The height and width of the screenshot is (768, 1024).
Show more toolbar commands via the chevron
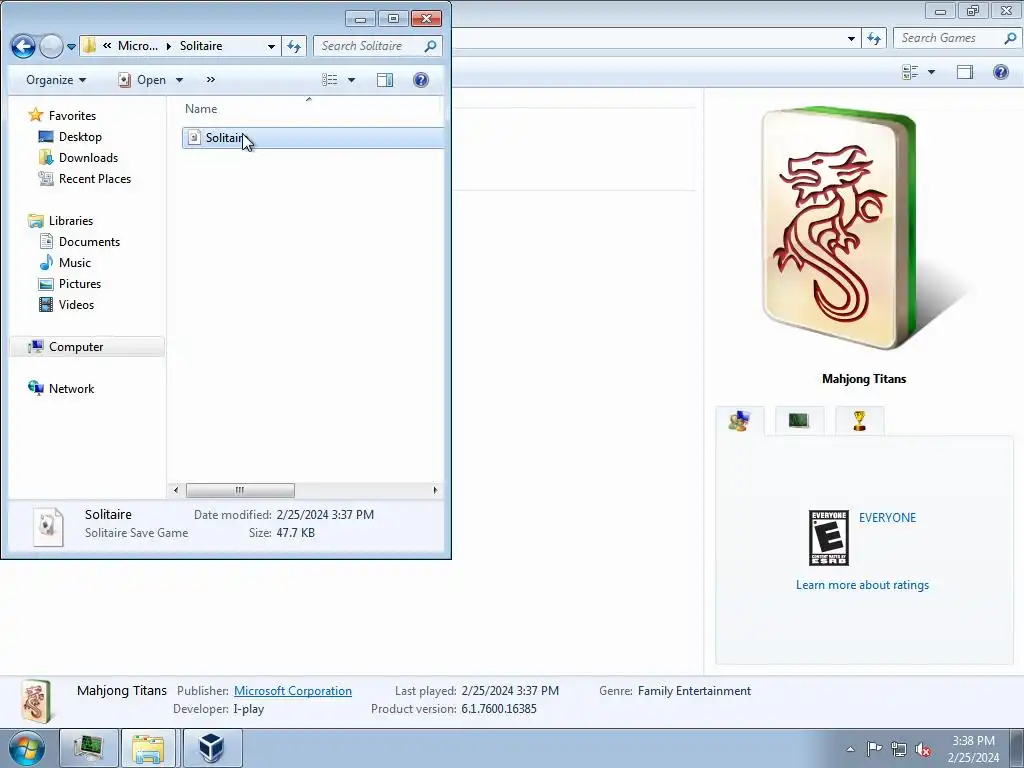coord(210,80)
